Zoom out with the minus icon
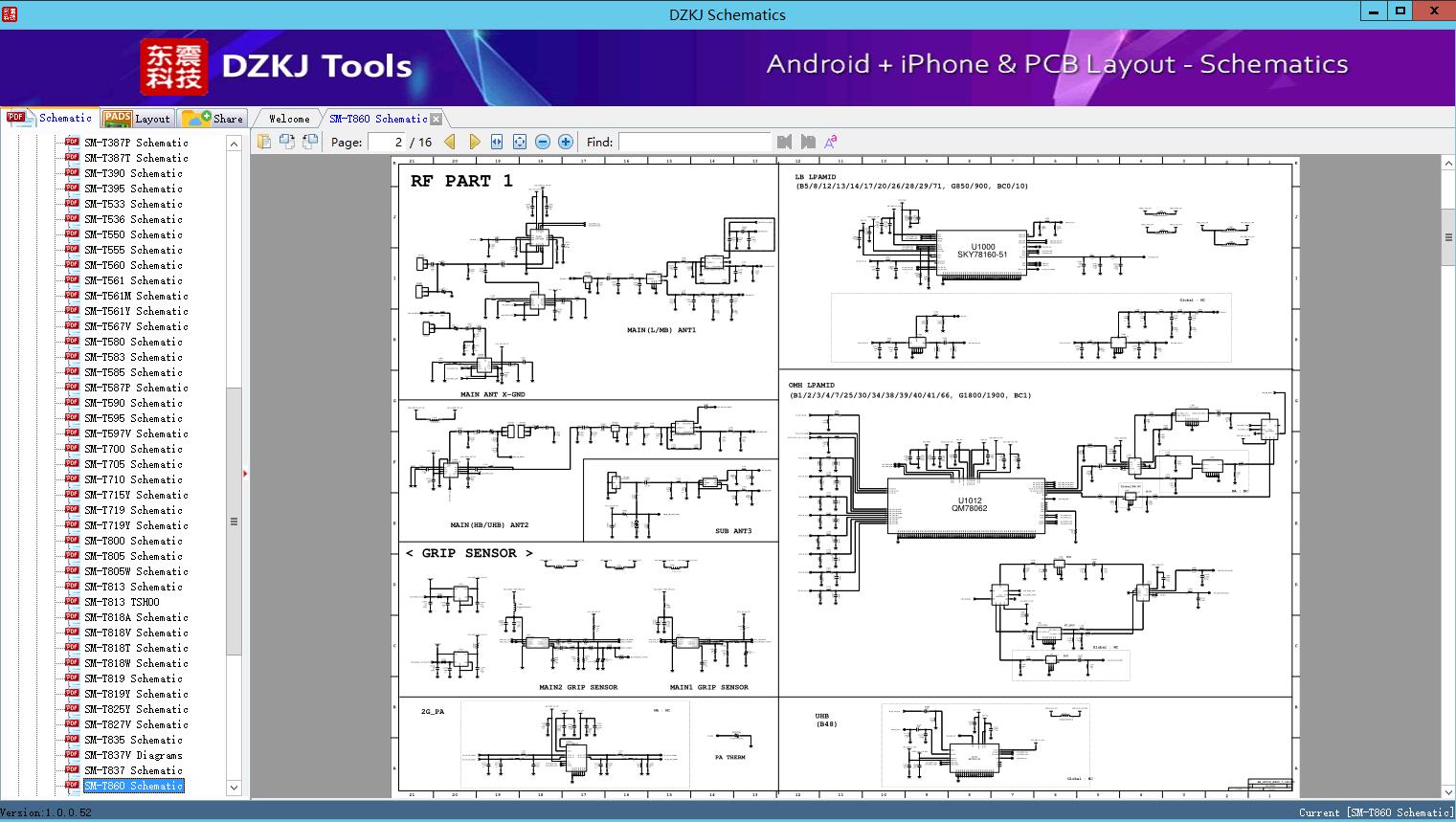This screenshot has height=822, width=1456. (543, 142)
